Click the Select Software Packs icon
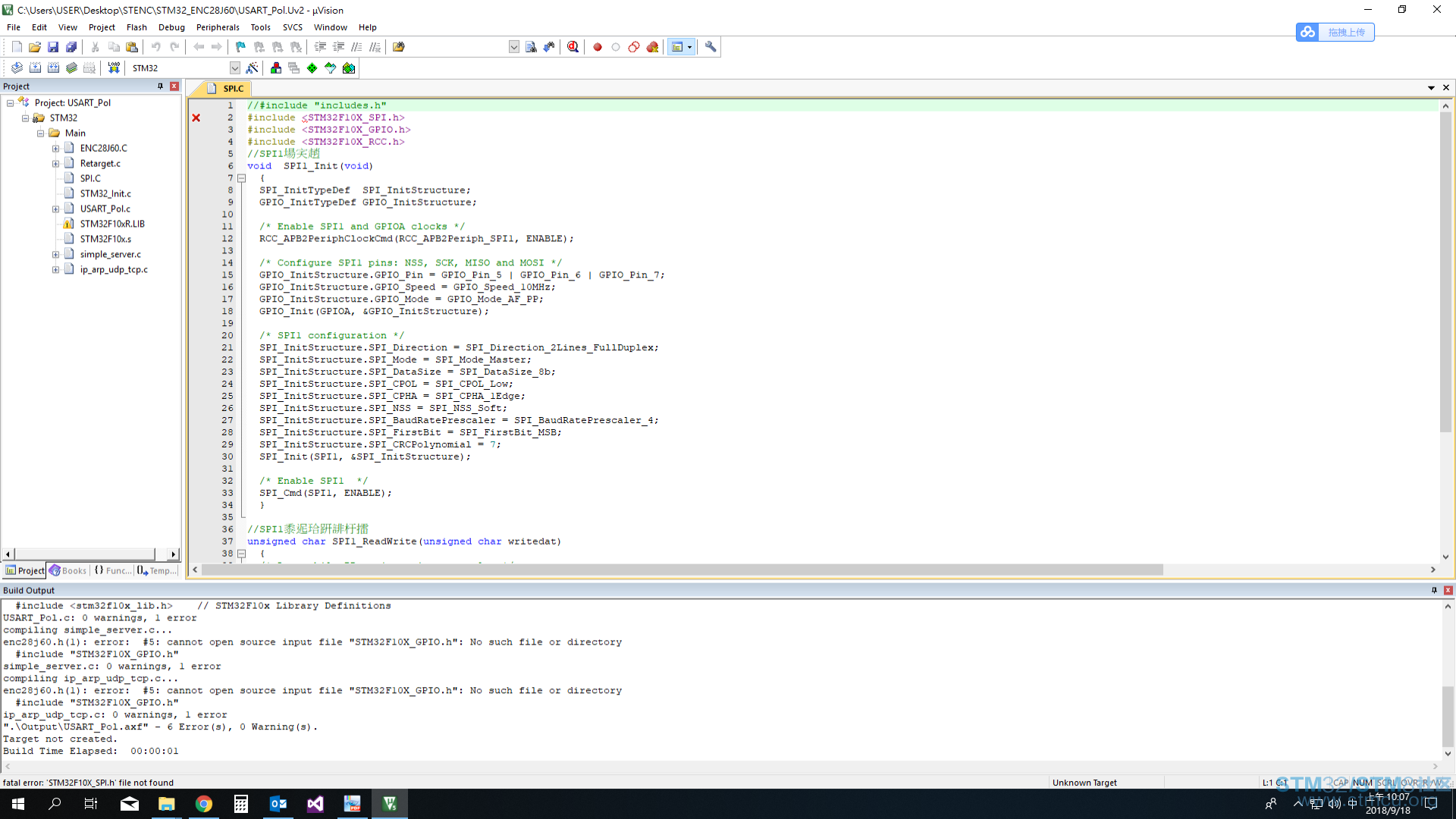The width and height of the screenshot is (1456, 819). (x=331, y=68)
